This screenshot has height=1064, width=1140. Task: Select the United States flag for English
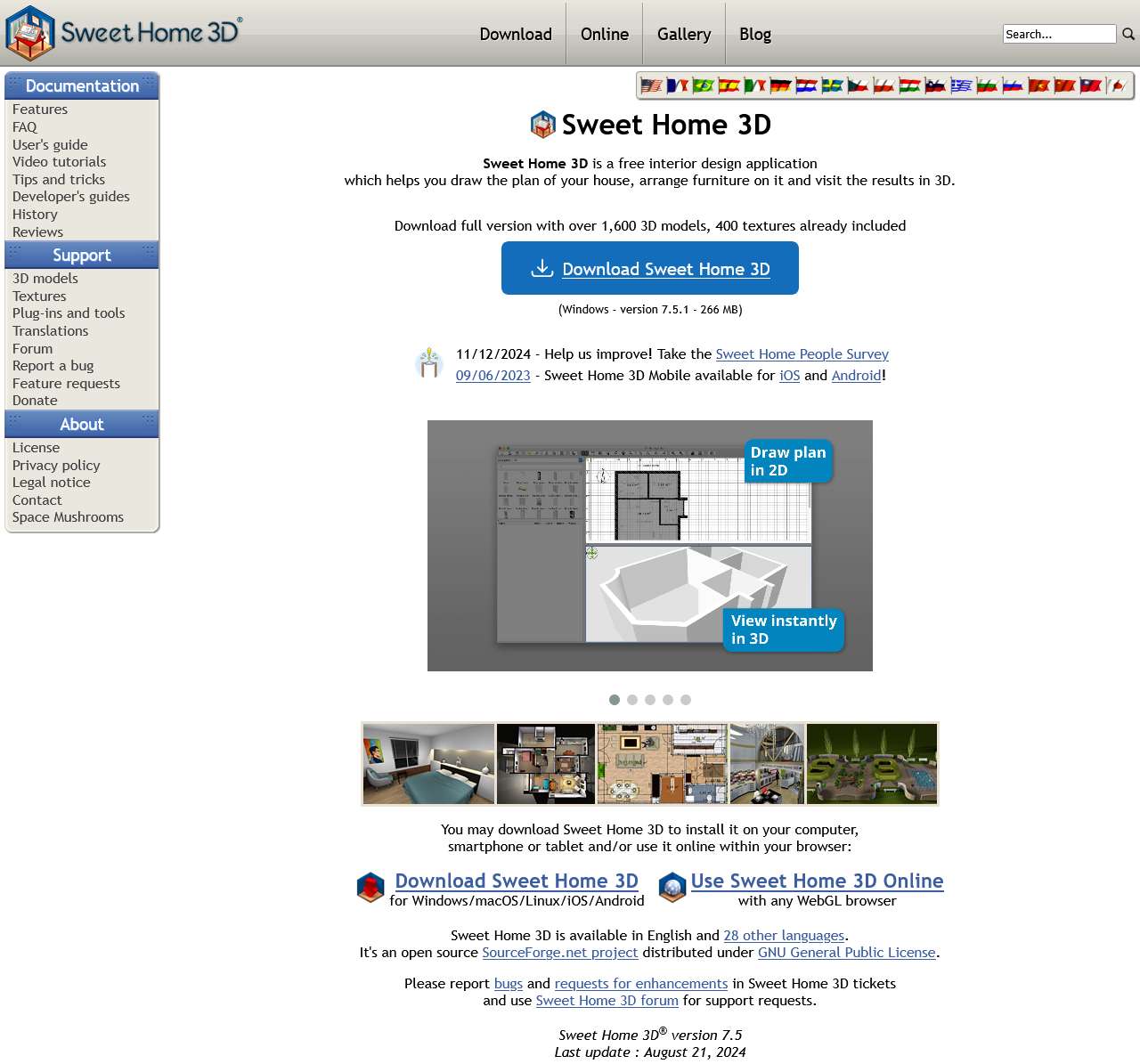tap(652, 85)
